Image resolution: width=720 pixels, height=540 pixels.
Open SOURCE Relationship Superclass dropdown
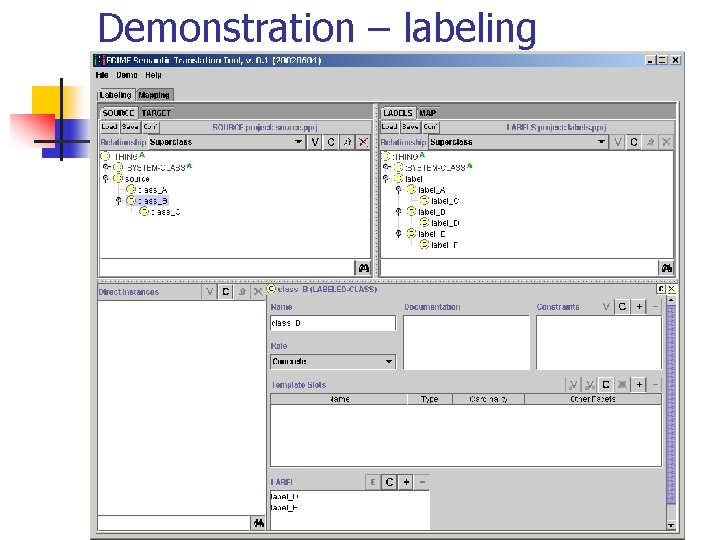tap(298, 142)
